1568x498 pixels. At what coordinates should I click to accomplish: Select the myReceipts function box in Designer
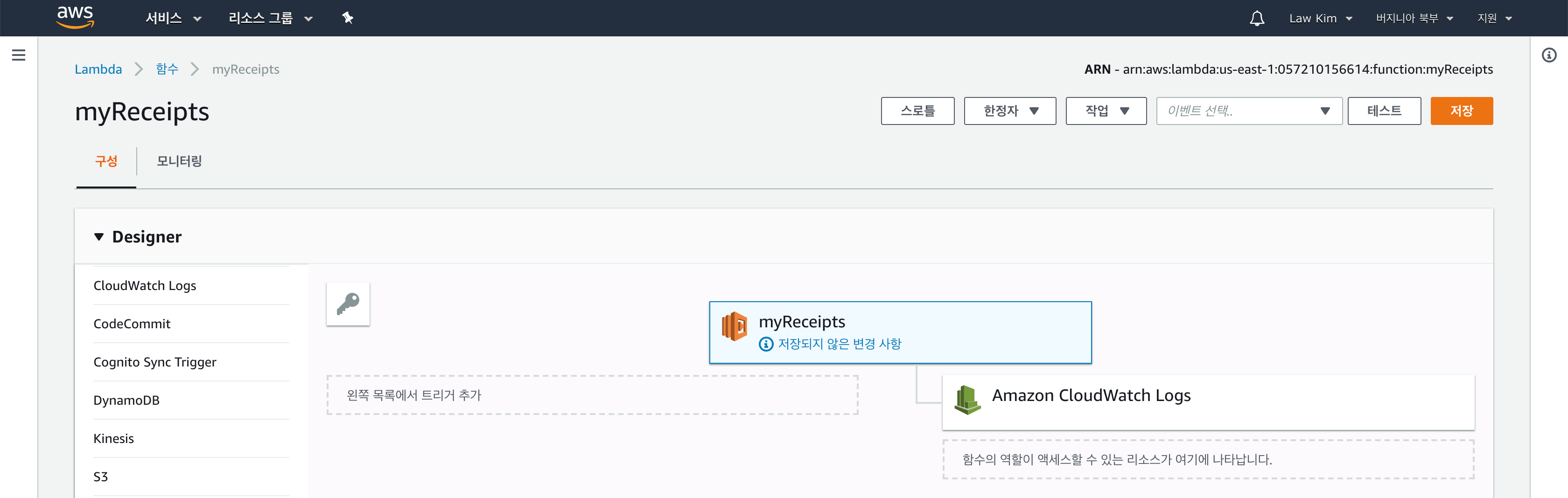(x=900, y=332)
